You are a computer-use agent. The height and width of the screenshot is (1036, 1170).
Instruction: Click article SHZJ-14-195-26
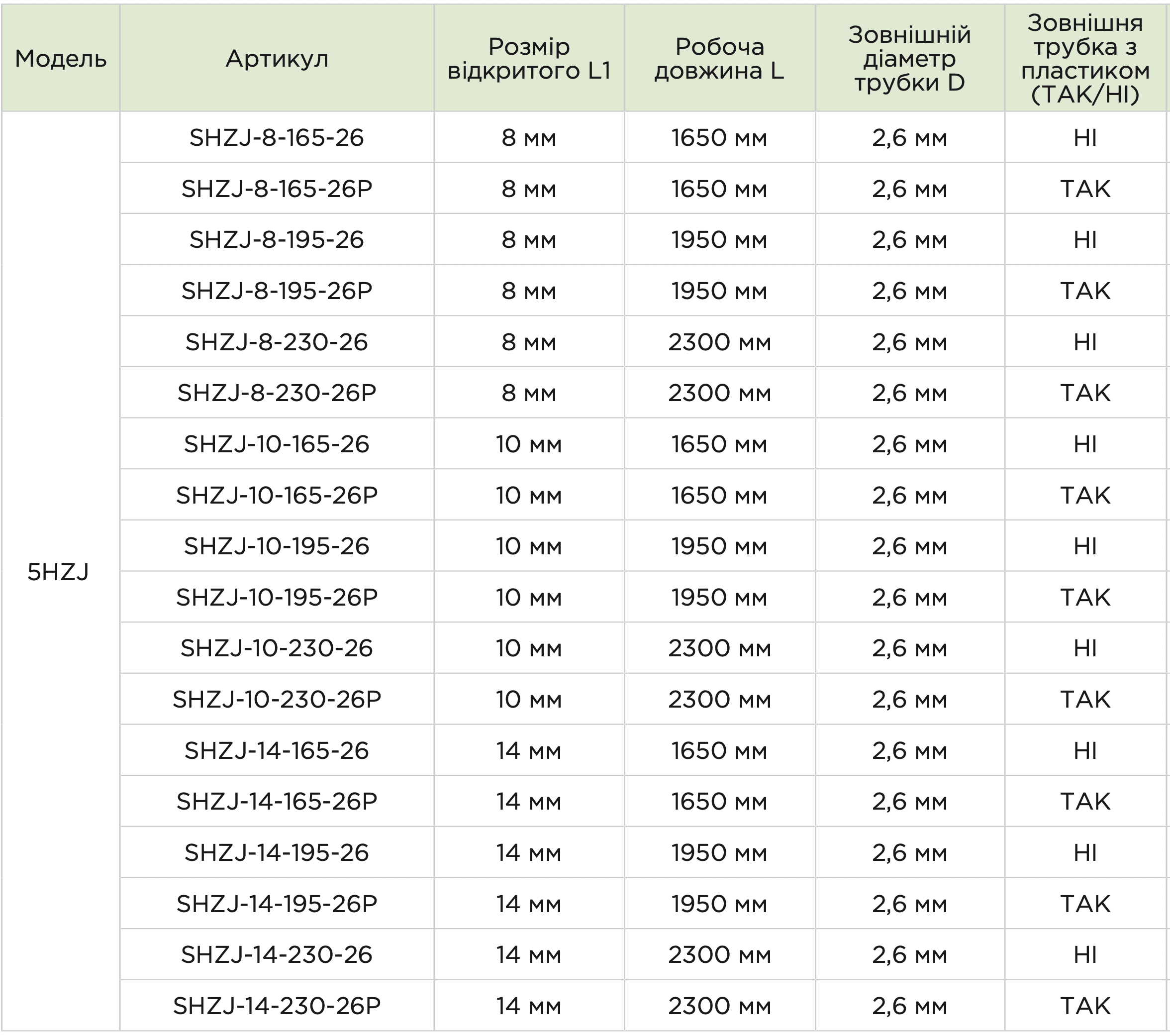coord(277,852)
